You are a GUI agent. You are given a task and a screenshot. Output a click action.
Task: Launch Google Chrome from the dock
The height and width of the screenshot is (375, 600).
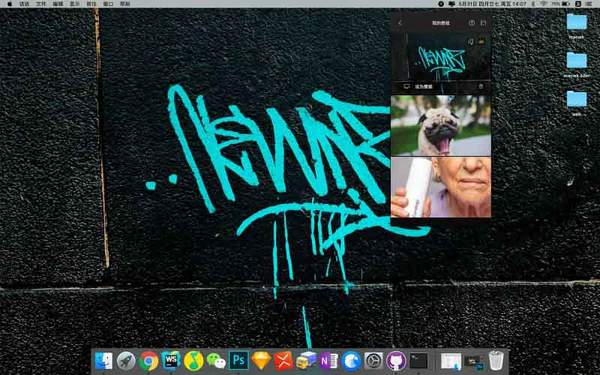[148, 361]
